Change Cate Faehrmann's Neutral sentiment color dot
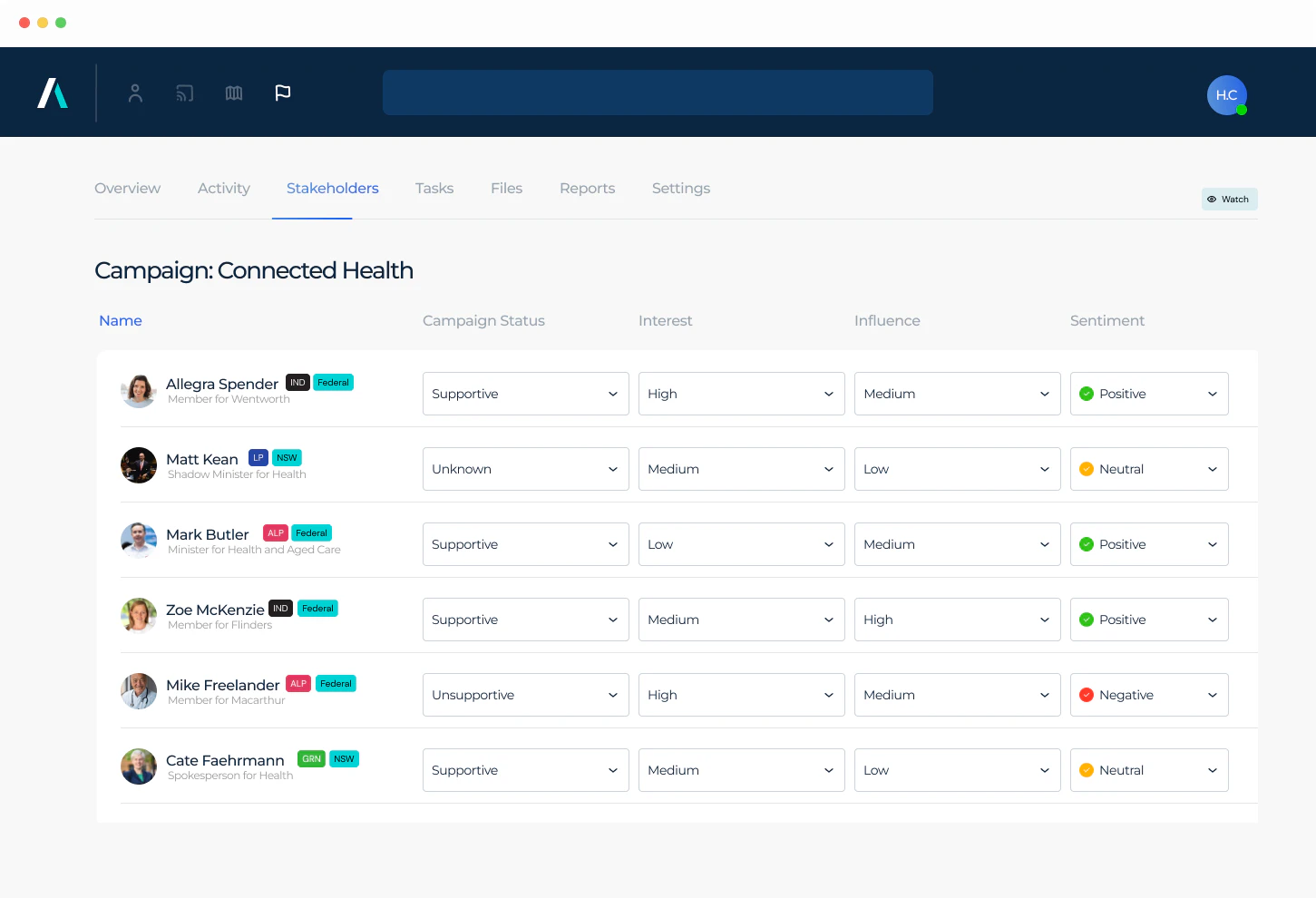This screenshot has width=1316, height=898. 1087,769
